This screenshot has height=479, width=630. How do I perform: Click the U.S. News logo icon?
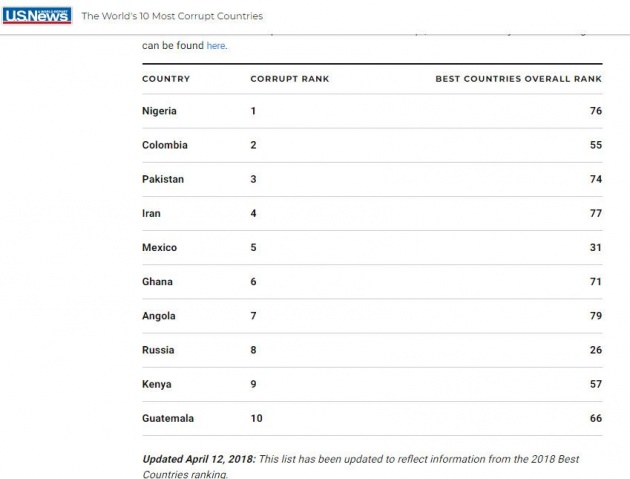[37, 16]
